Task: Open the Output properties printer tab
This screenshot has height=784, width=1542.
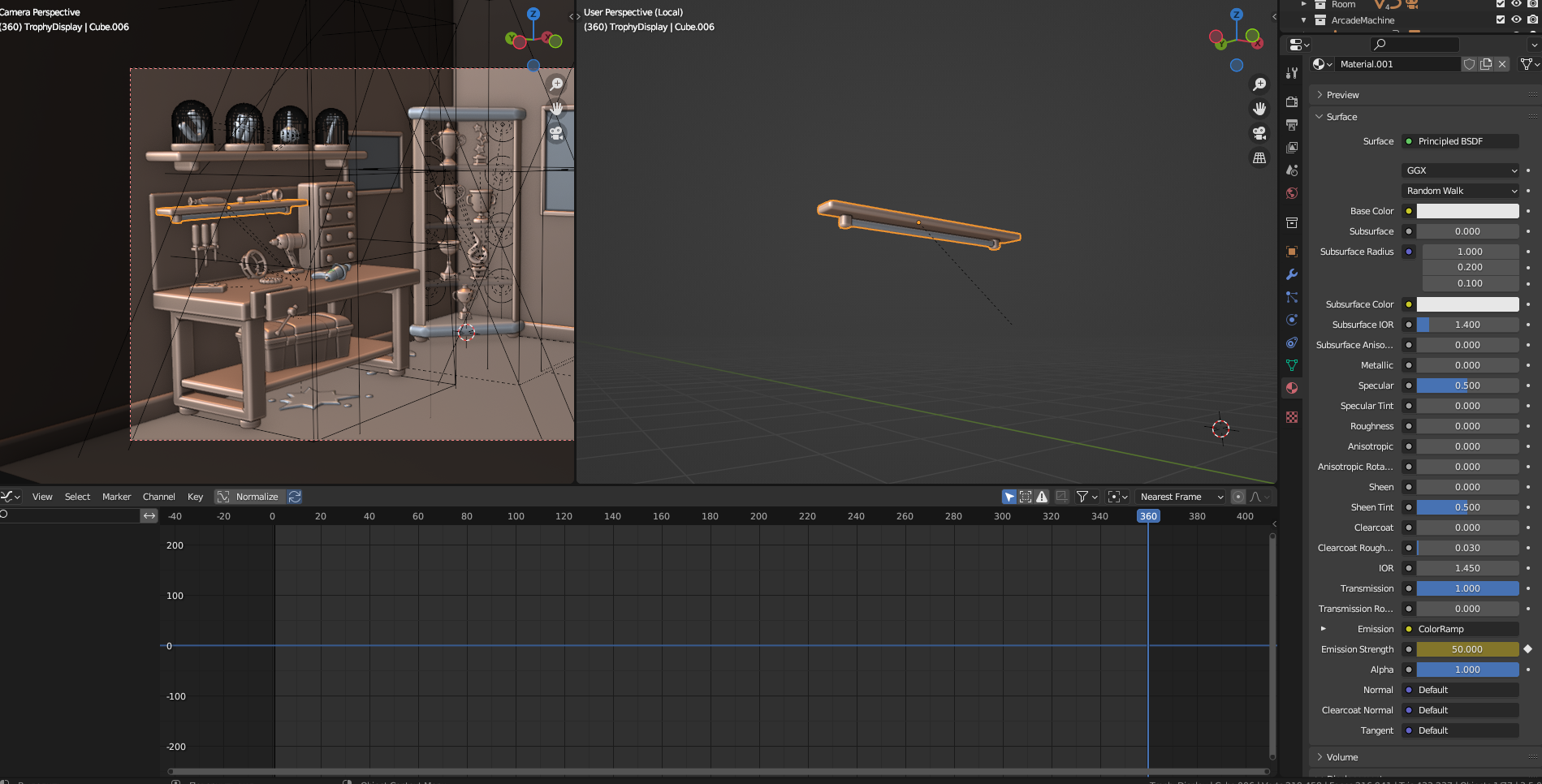Action: pyautogui.click(x=1291, y=125)
